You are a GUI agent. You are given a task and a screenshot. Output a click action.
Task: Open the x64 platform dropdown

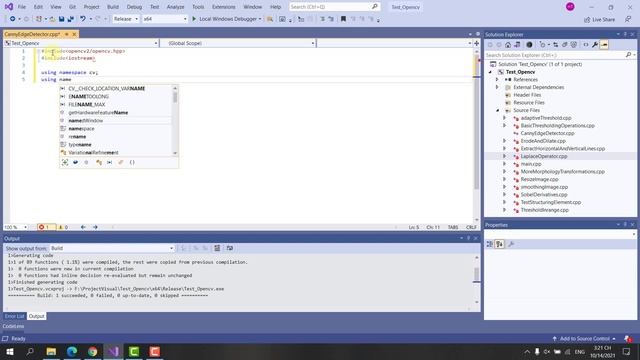165,19
